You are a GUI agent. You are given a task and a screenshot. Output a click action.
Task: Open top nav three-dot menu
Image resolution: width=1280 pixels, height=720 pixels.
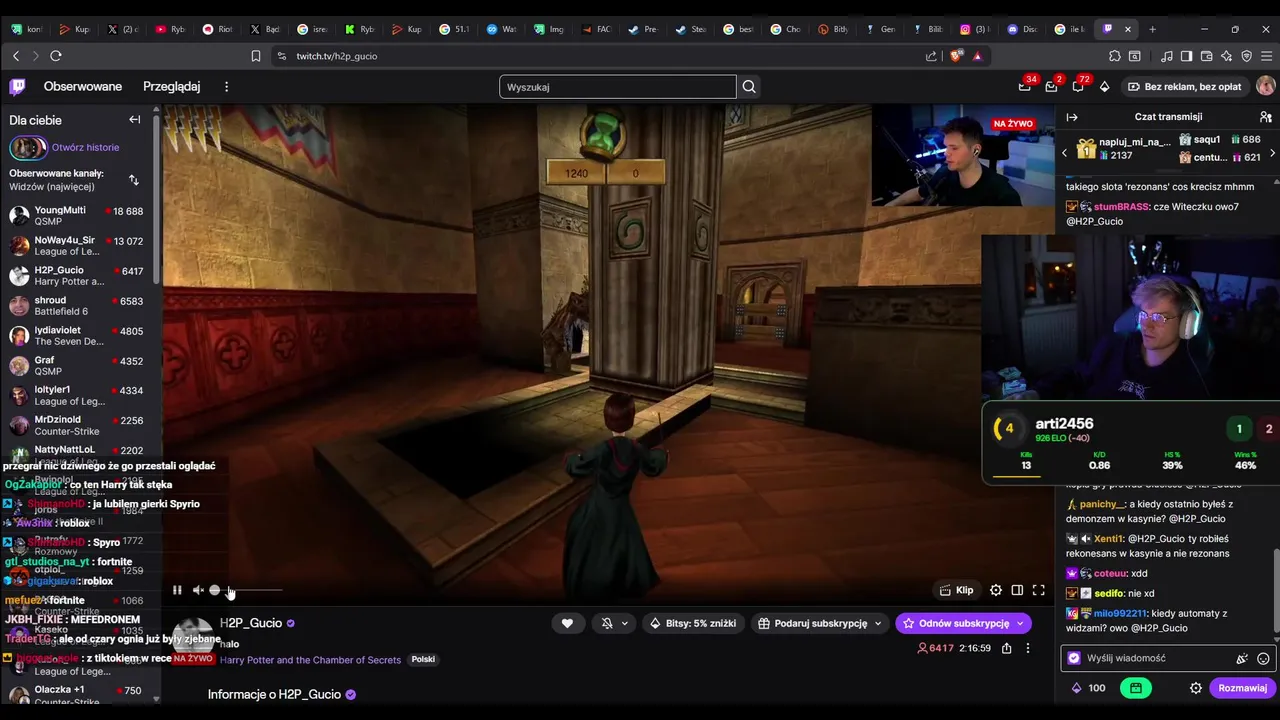226,87
